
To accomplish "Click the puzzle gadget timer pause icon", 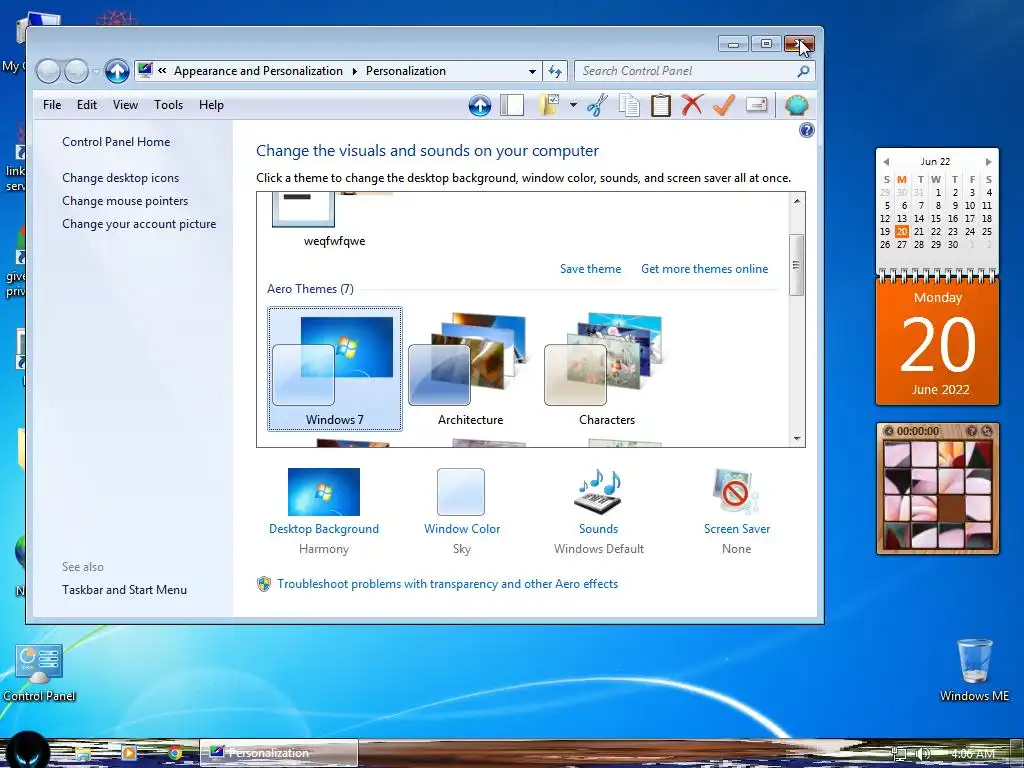I will 888,431.
